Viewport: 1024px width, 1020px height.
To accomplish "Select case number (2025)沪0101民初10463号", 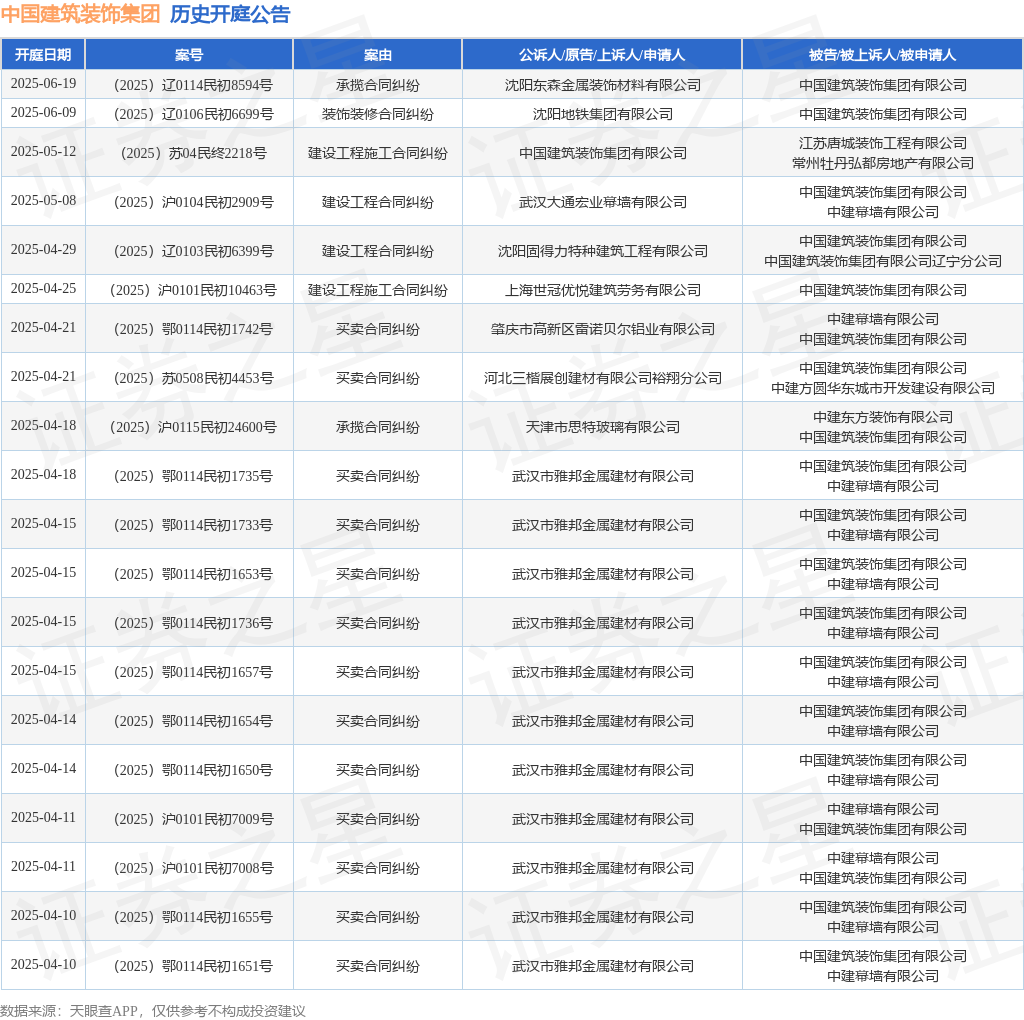I will 193,291.
